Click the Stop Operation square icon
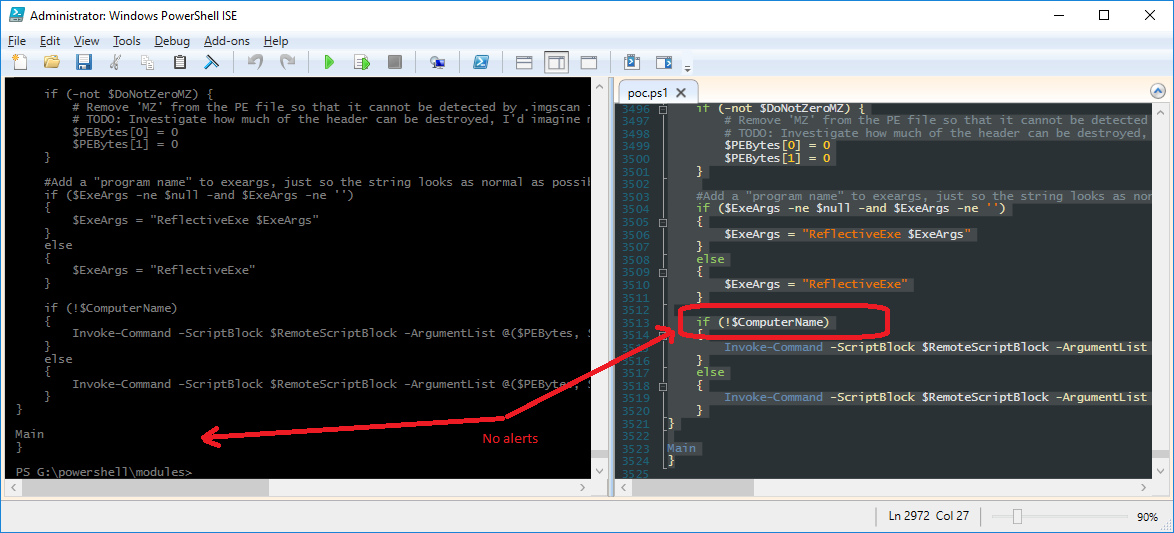This screenshot has width=1174, height=533. click(x=395, y=62)
